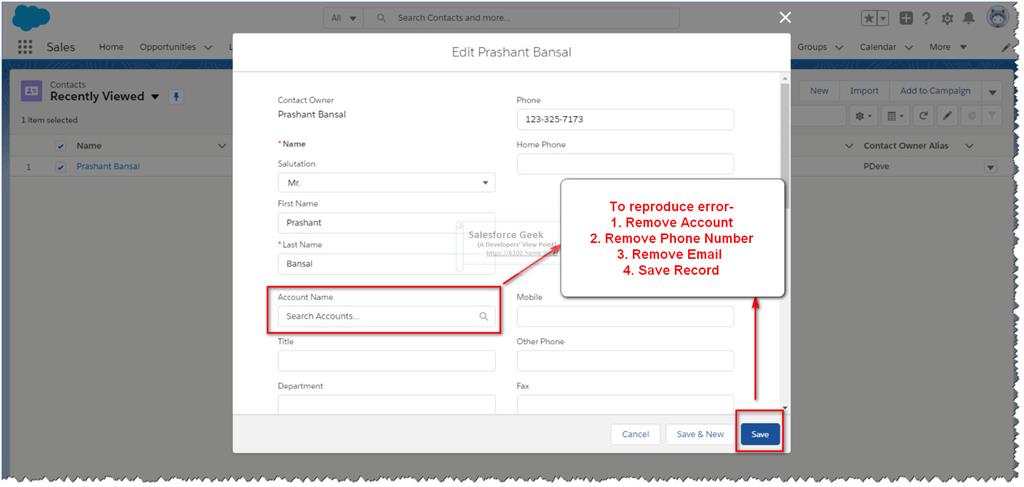Click the Save & New button
Viewport: 1024px width, 487px height.
700,434
